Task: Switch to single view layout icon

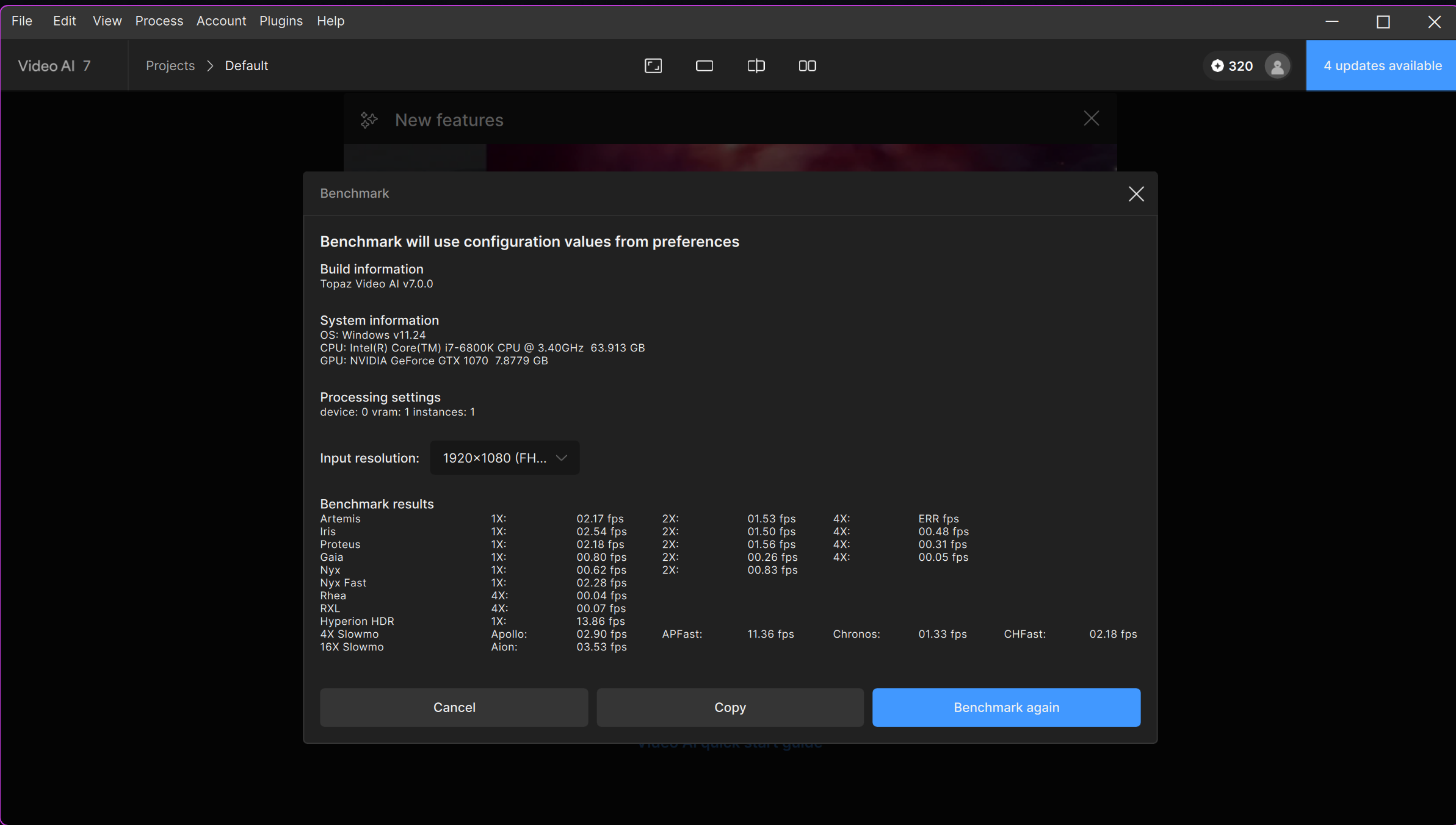Action: point(704,66)
